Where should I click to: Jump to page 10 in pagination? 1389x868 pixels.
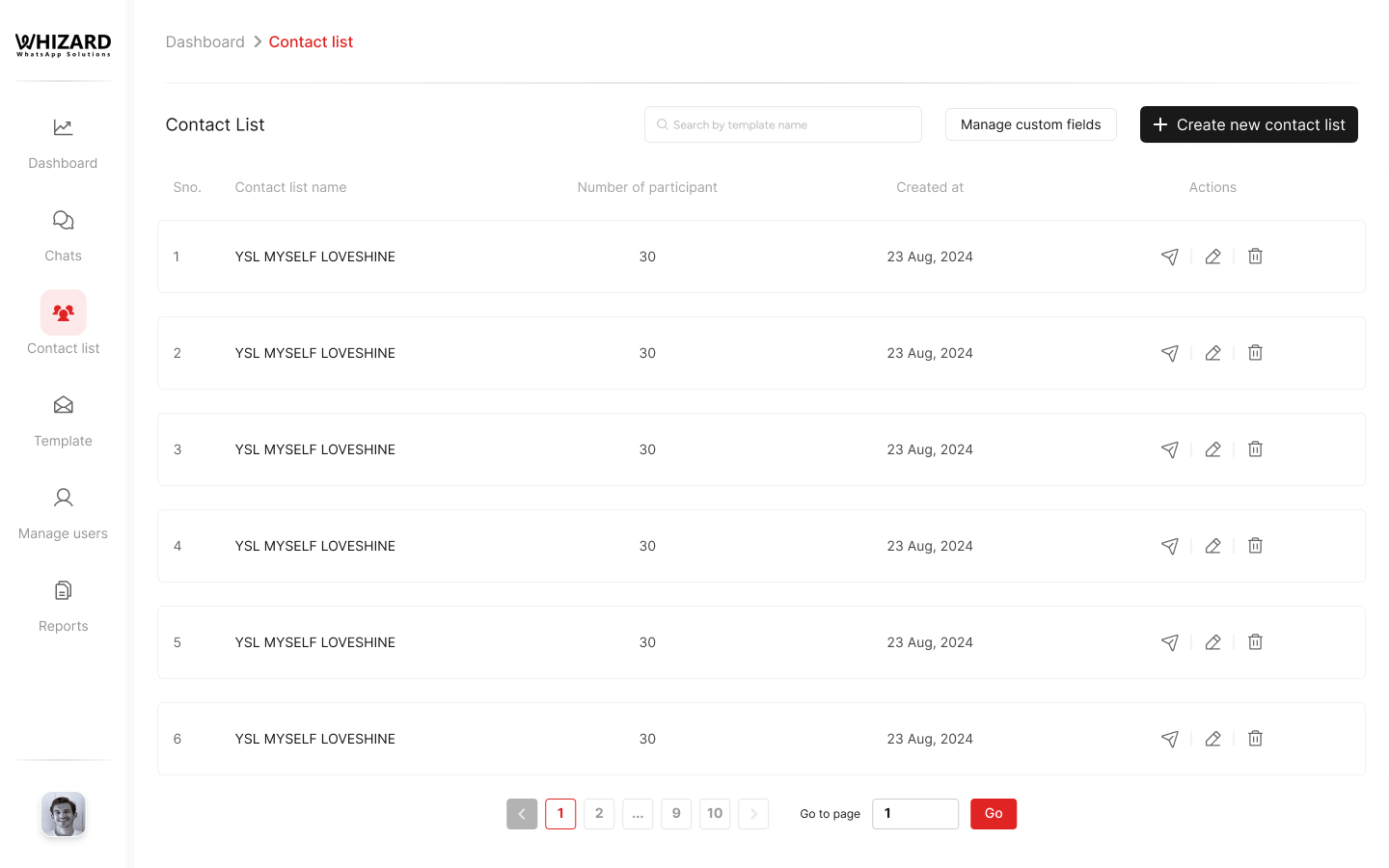(x=715, y=814)
